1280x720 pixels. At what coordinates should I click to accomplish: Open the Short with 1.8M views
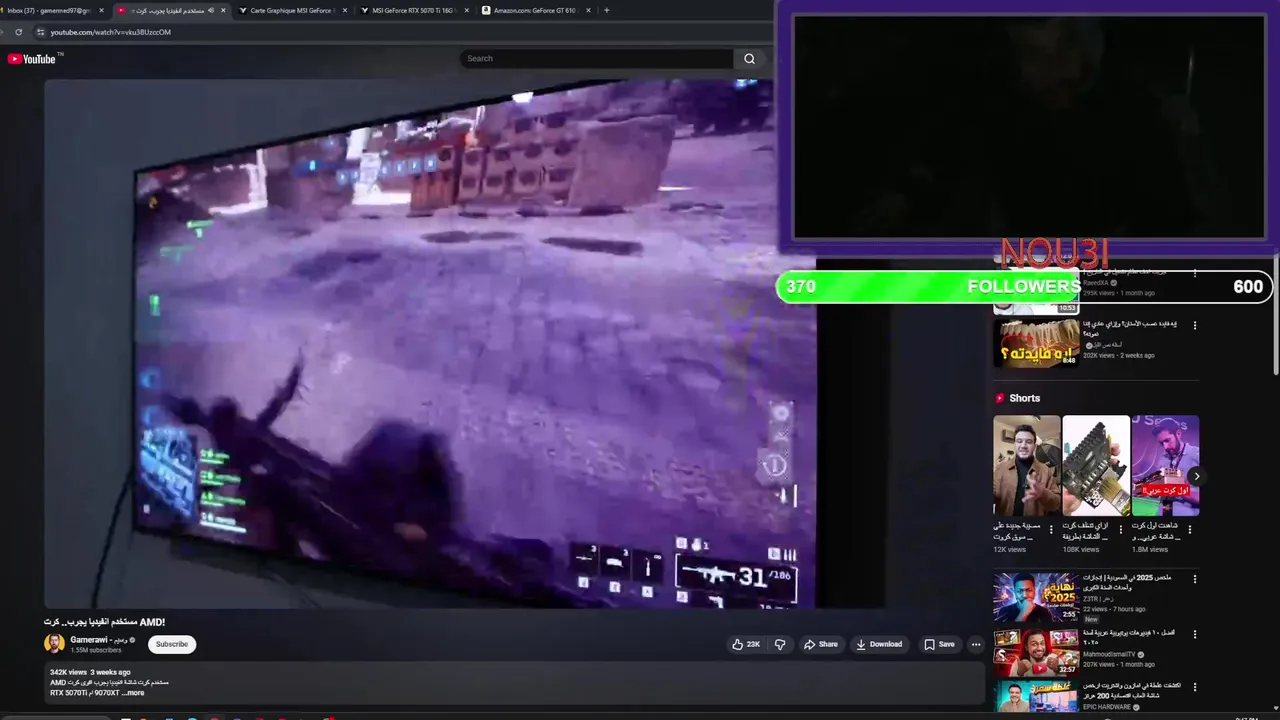coord(1165,466)
